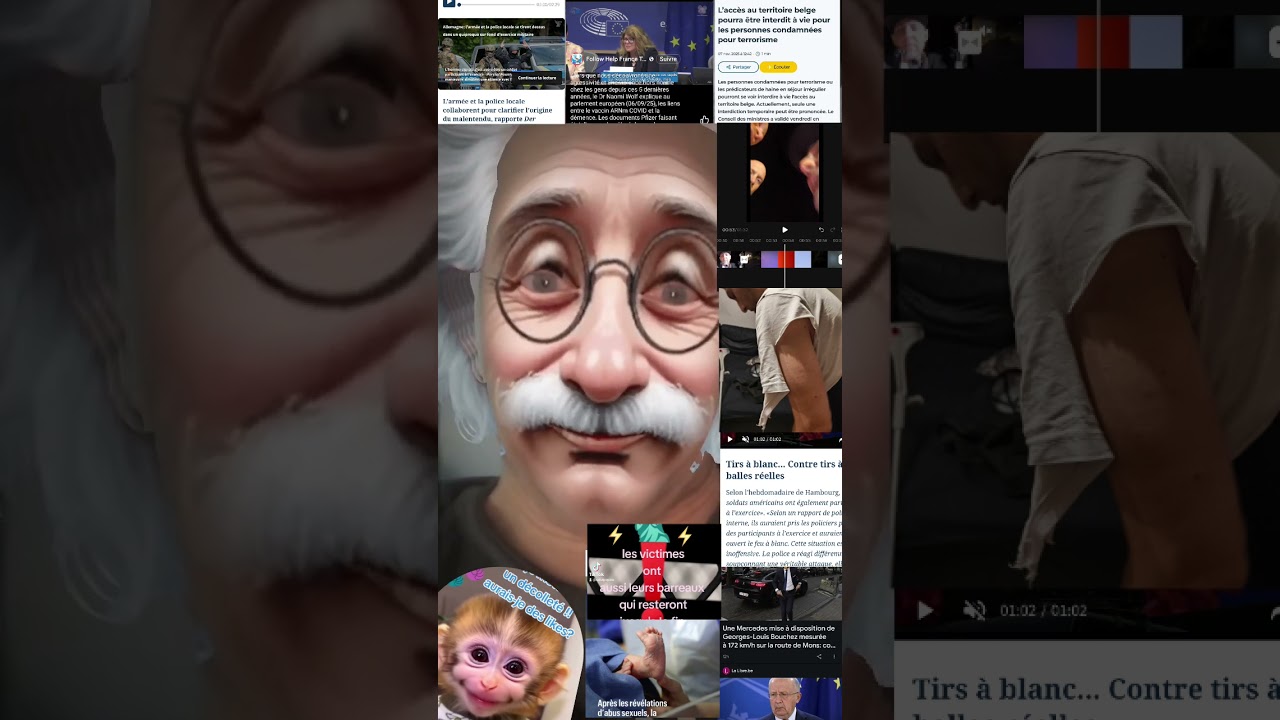Open the three-dot menu on the Mercedes article card
This screenshot has height=720, width=1280.
coord(834,657)
